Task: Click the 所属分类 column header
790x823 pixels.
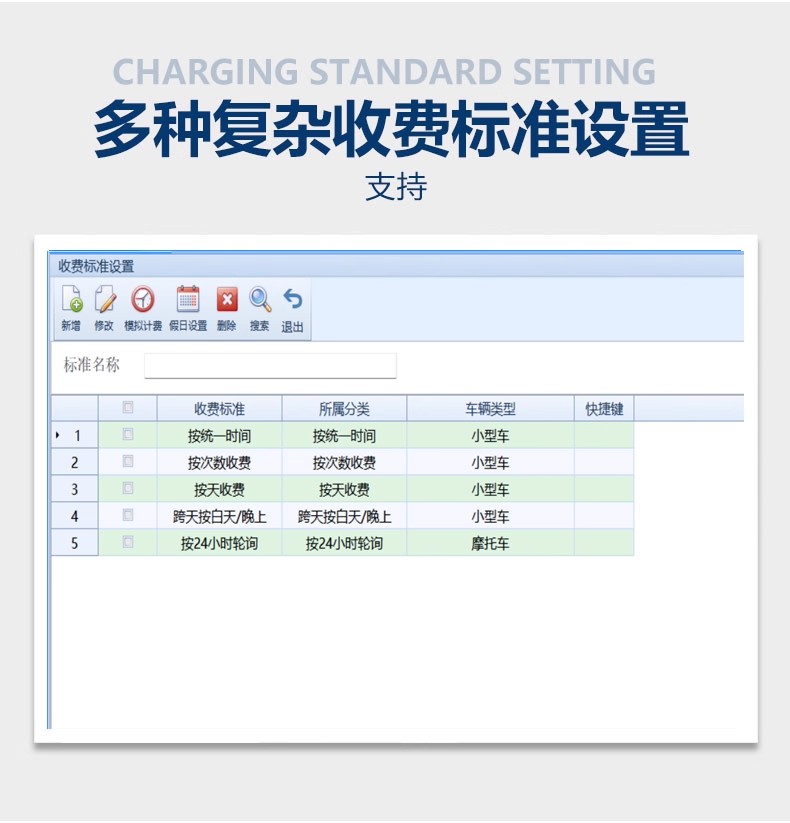Action: [344, 409]
